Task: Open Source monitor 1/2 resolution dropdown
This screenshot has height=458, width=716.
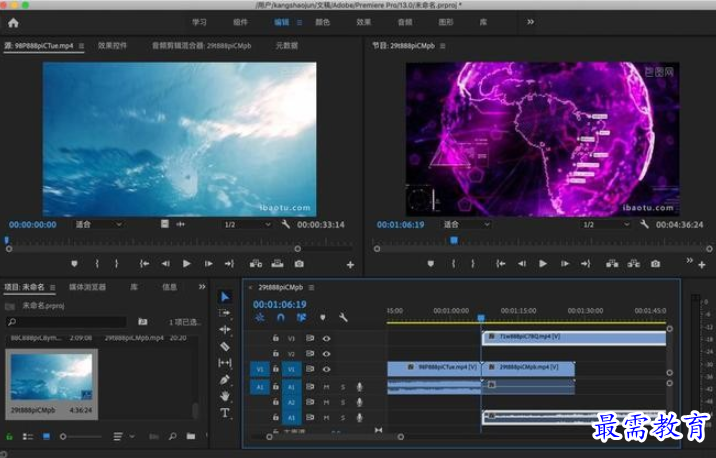Action: (x=247, y=224)
